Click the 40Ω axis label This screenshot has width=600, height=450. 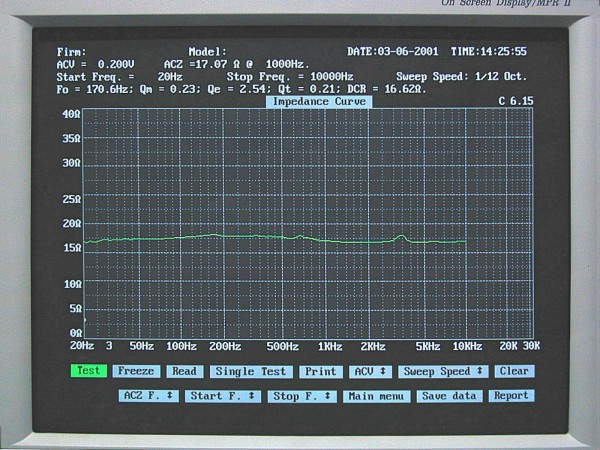(72, 114)
